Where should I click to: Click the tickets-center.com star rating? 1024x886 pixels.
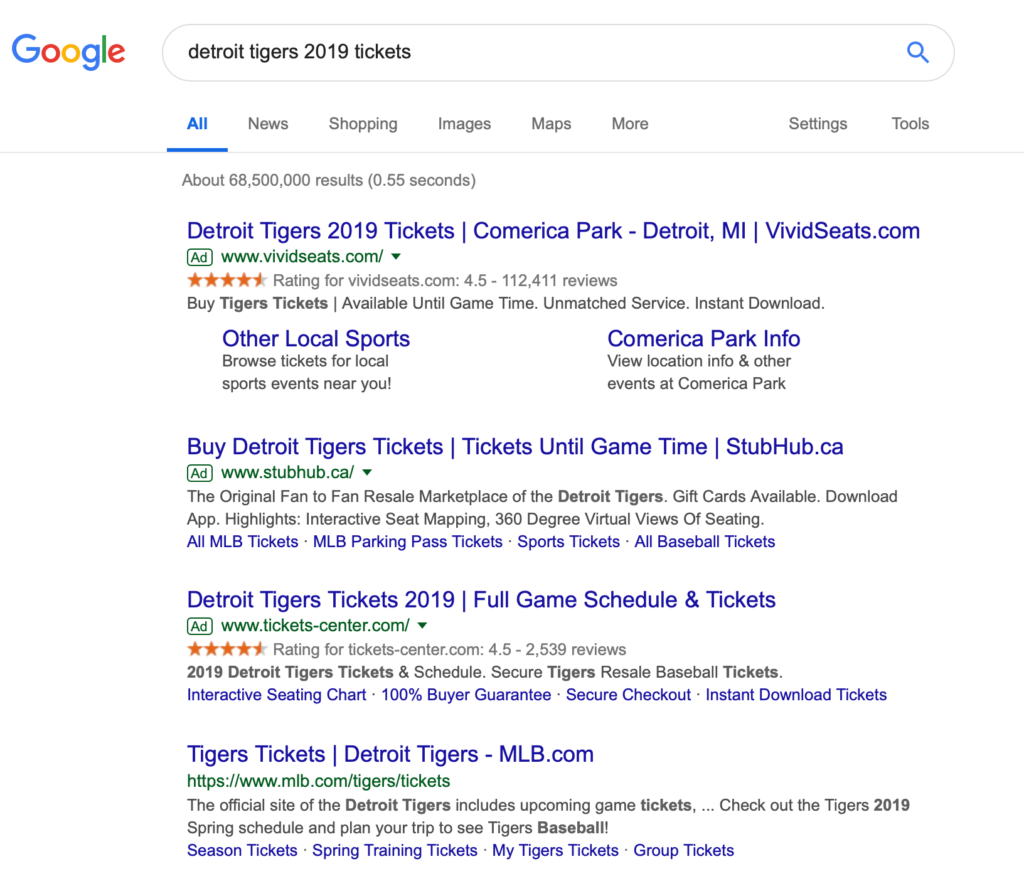(227, 649)
